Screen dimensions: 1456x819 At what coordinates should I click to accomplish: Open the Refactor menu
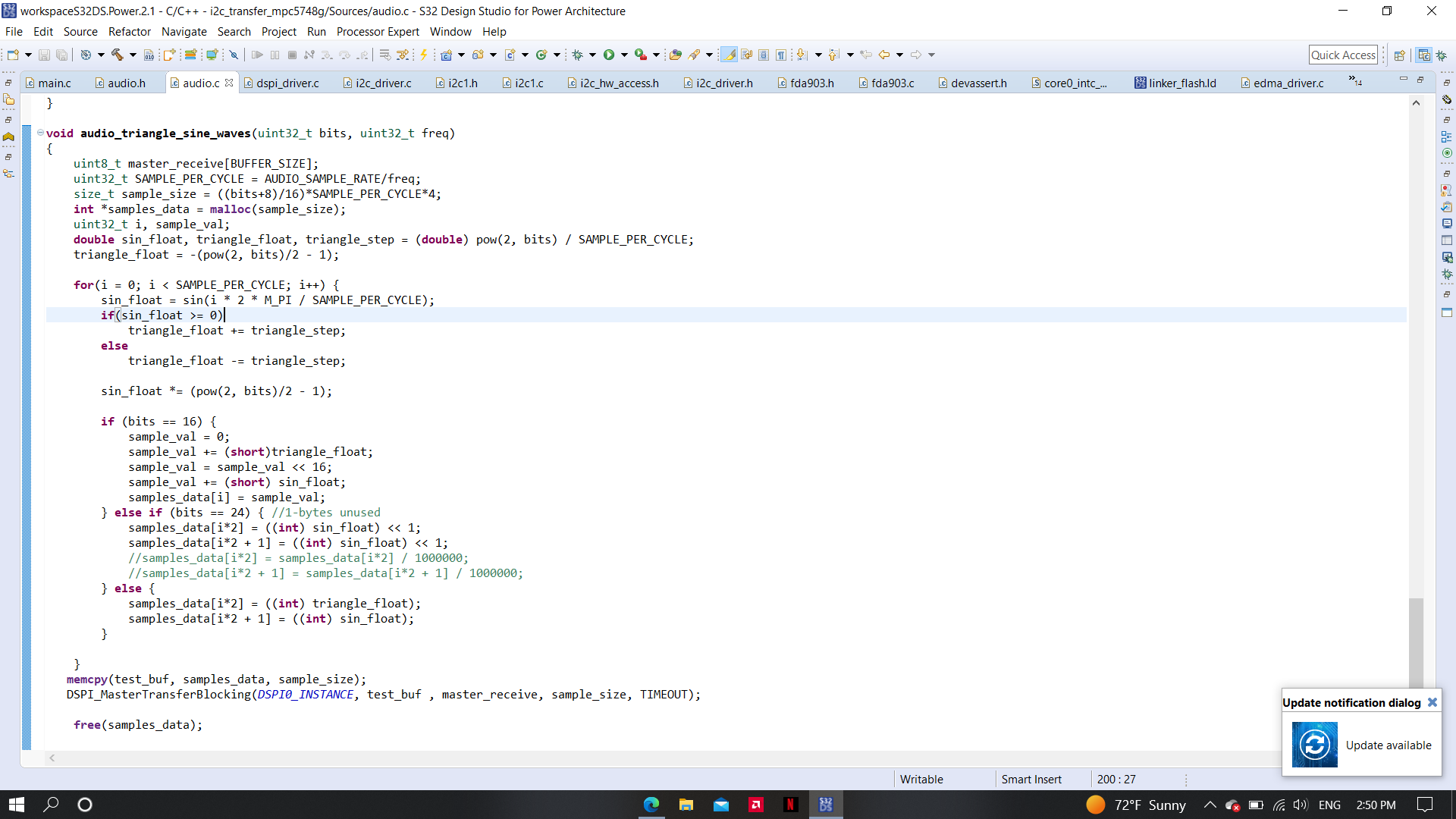tap(130, 31)
